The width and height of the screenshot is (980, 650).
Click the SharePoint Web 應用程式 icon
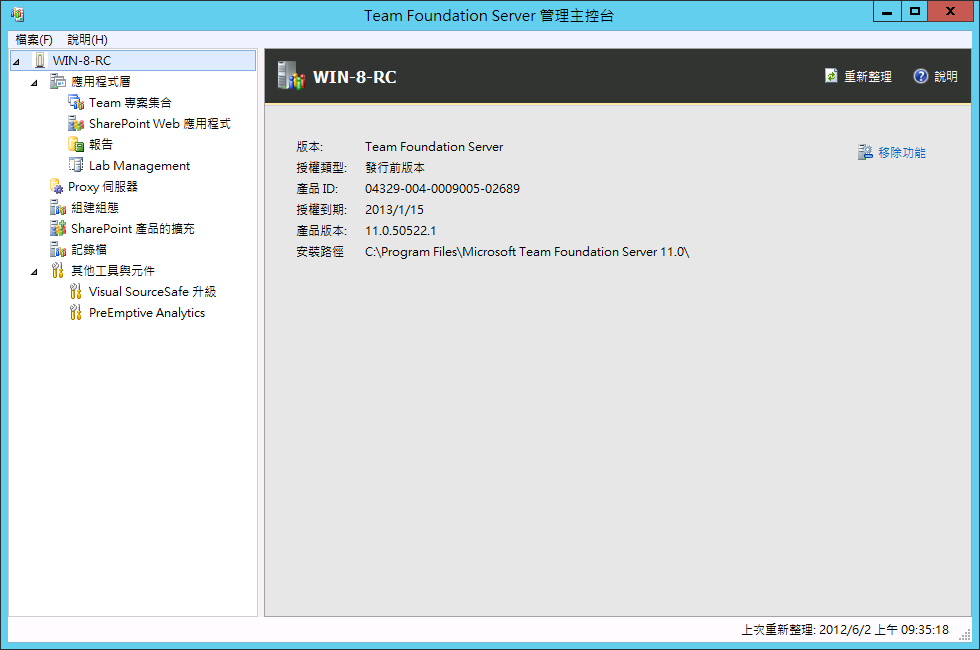point(76,124)
